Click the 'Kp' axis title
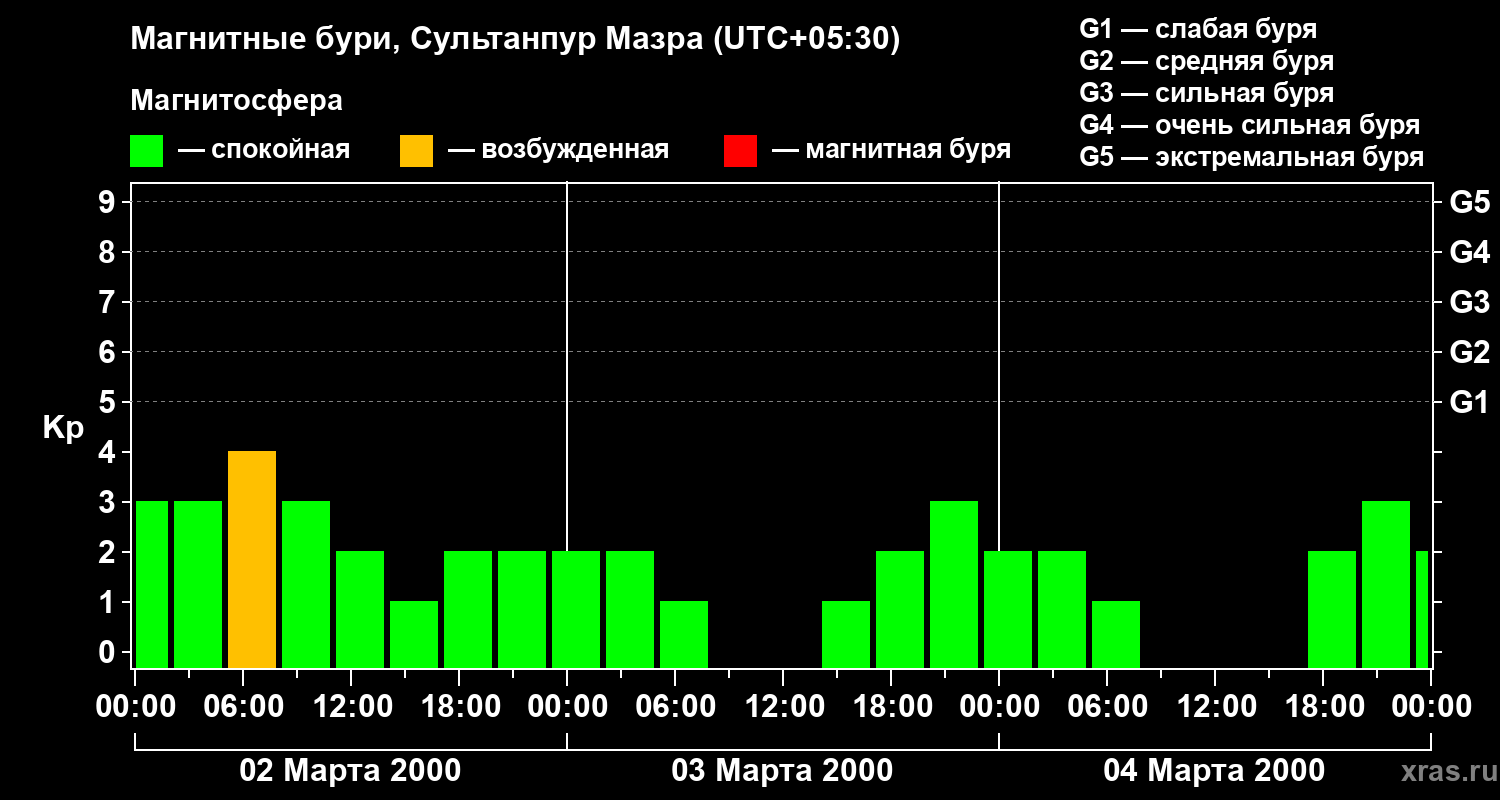 tap(63, 428)
